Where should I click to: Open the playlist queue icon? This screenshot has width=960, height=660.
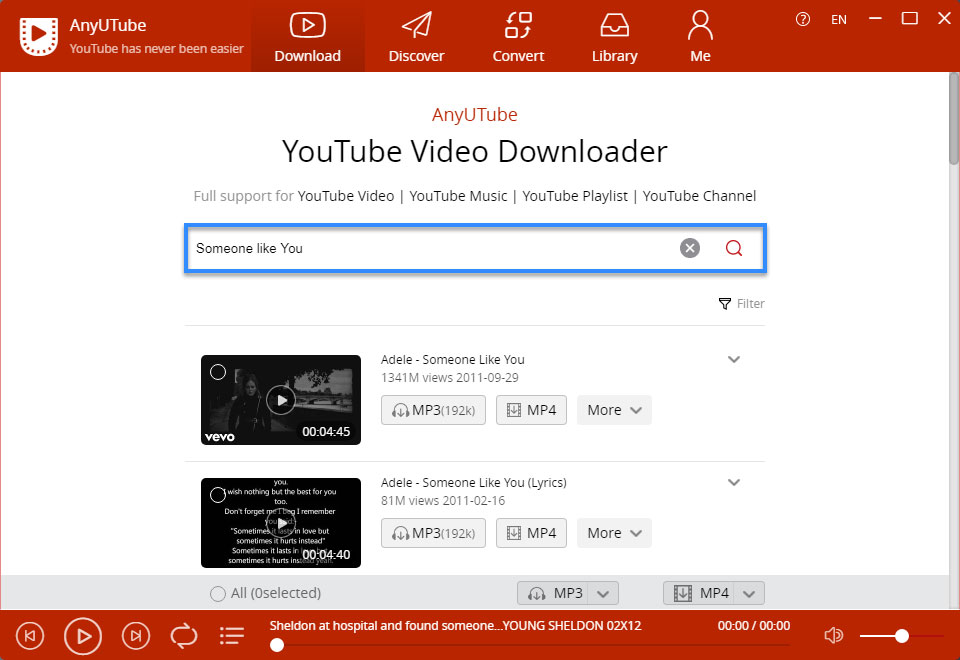232,636
